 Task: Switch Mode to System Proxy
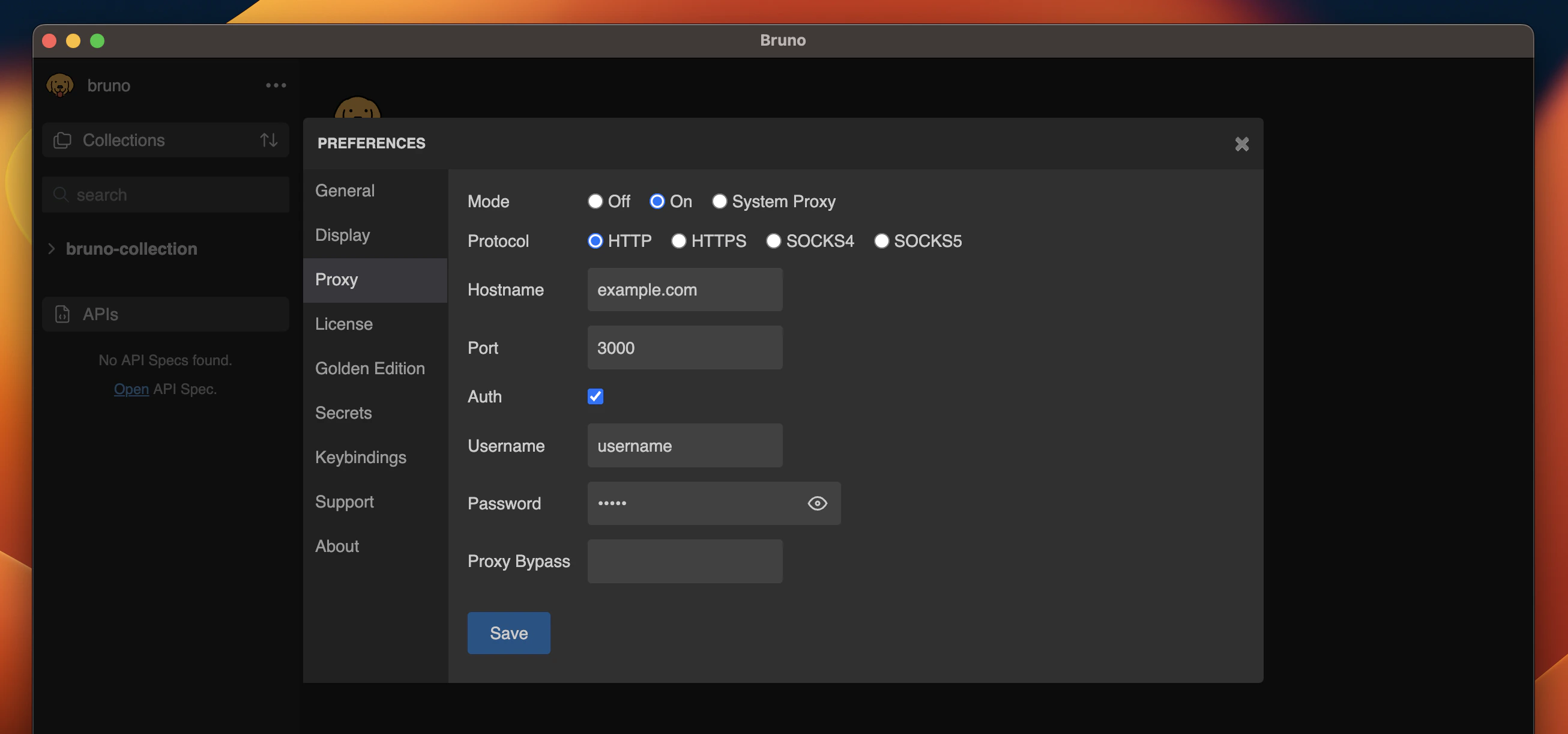coord(720,201)
